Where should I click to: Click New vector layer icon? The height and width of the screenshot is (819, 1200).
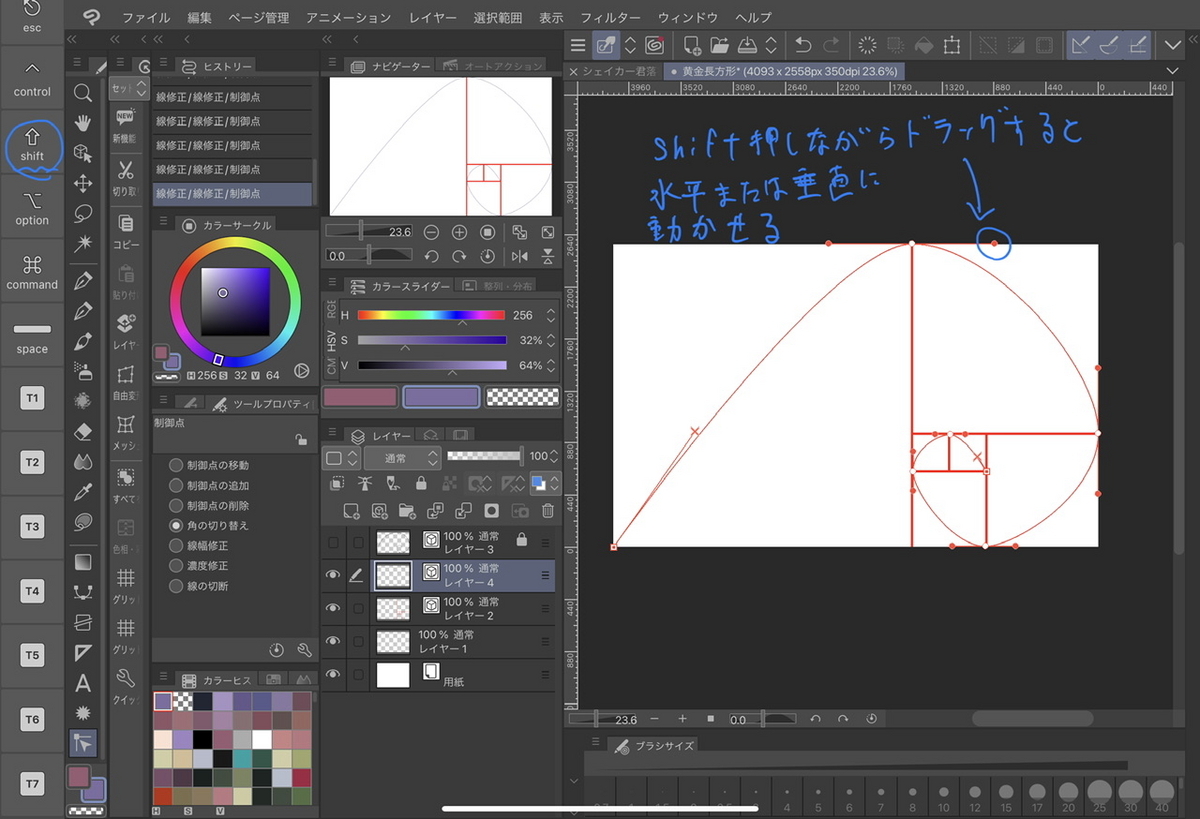click(379, 511)
